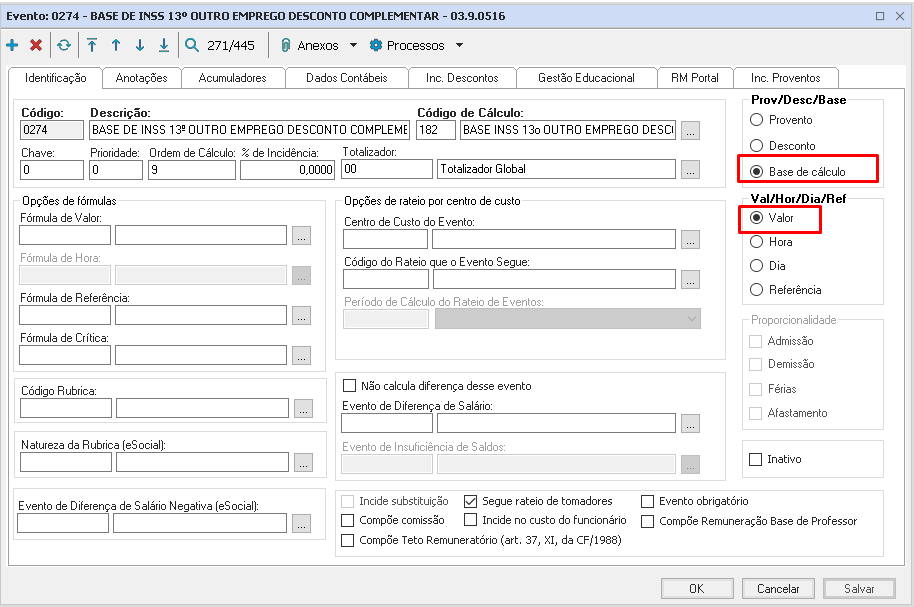Switch to the Dados Contábeis tab
Image resolution: width=914 pixels, height=607 pixels.
tap(347, 78)
